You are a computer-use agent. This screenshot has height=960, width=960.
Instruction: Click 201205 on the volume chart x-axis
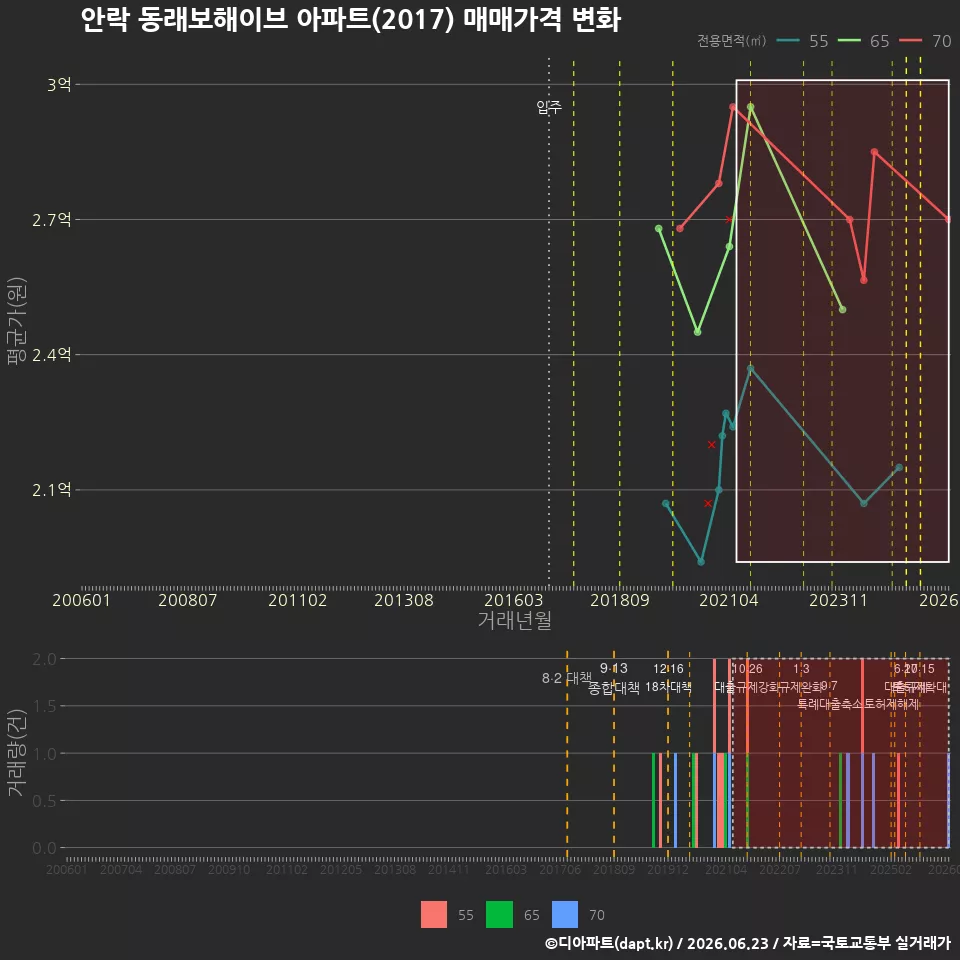tap(341, 869)
